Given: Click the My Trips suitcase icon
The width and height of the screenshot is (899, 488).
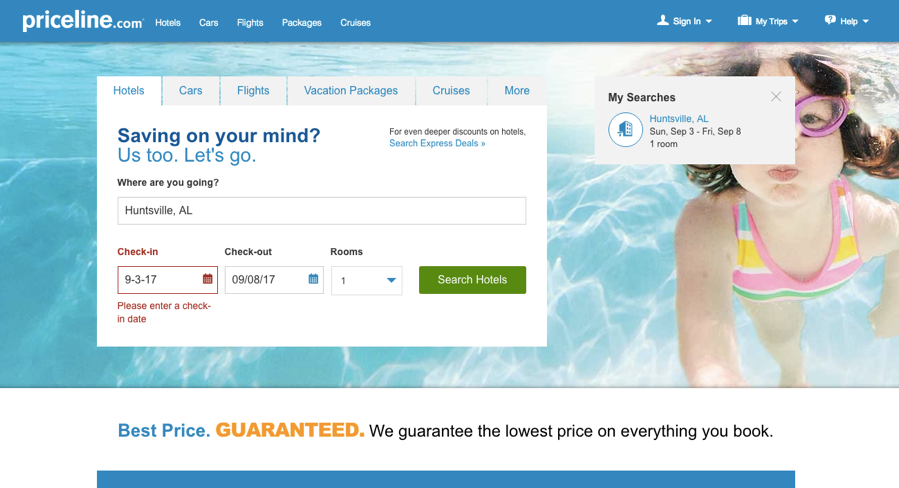Looking at the screenshot, I should point(744,21).
